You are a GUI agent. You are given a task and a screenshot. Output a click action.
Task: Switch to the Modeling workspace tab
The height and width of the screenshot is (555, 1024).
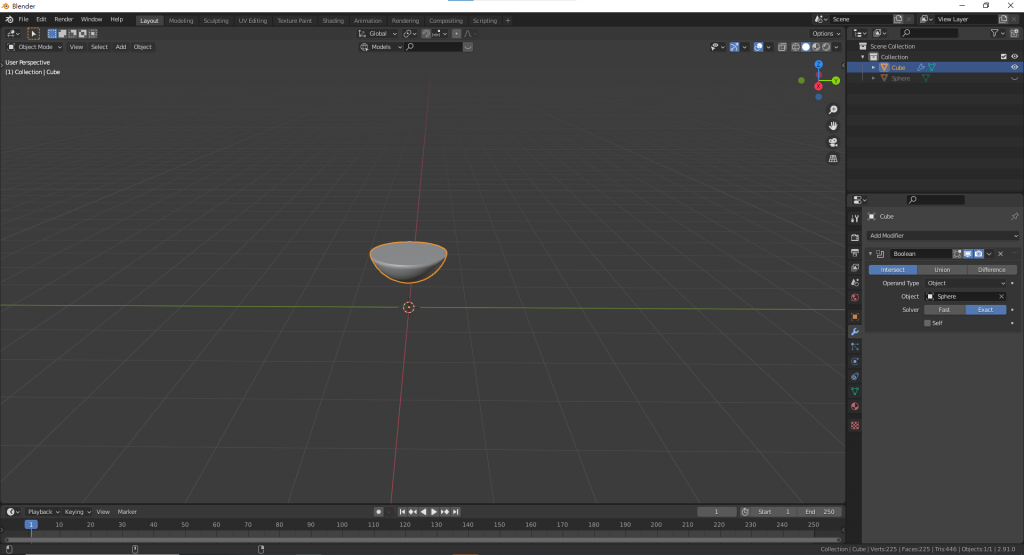[x=181, y=21]
